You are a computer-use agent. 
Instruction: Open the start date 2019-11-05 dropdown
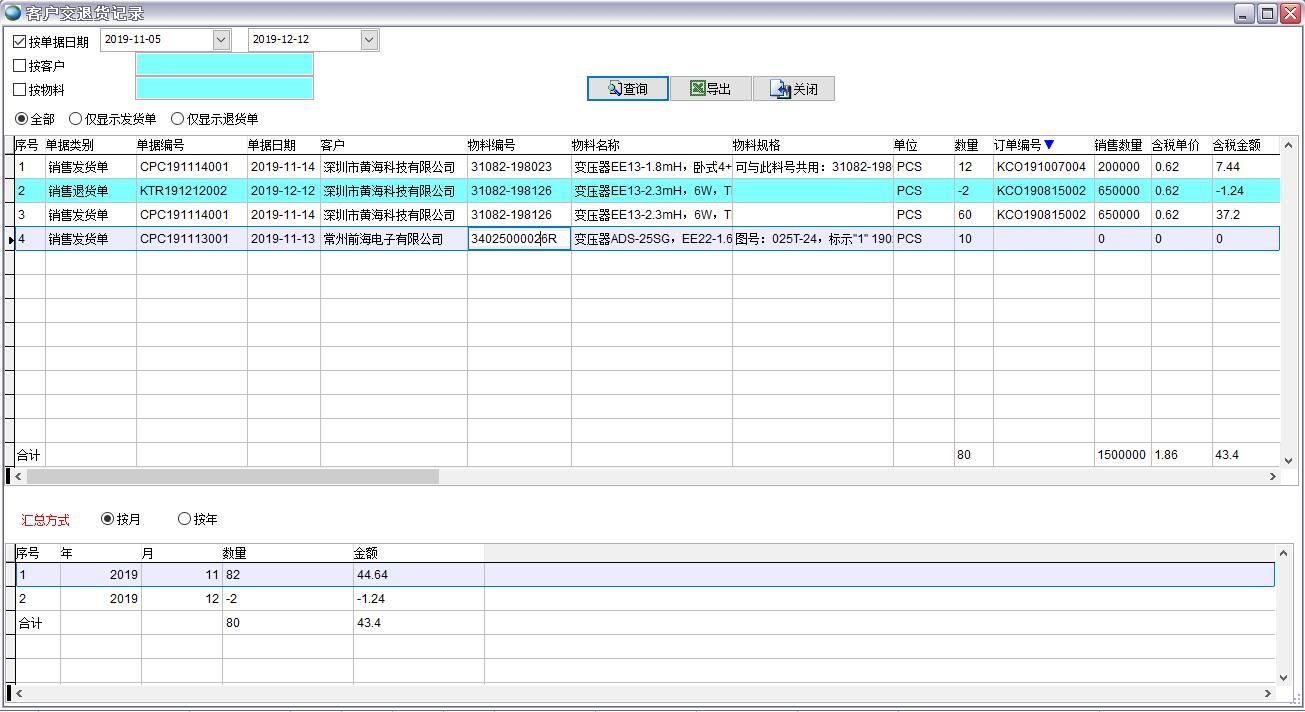221,40
